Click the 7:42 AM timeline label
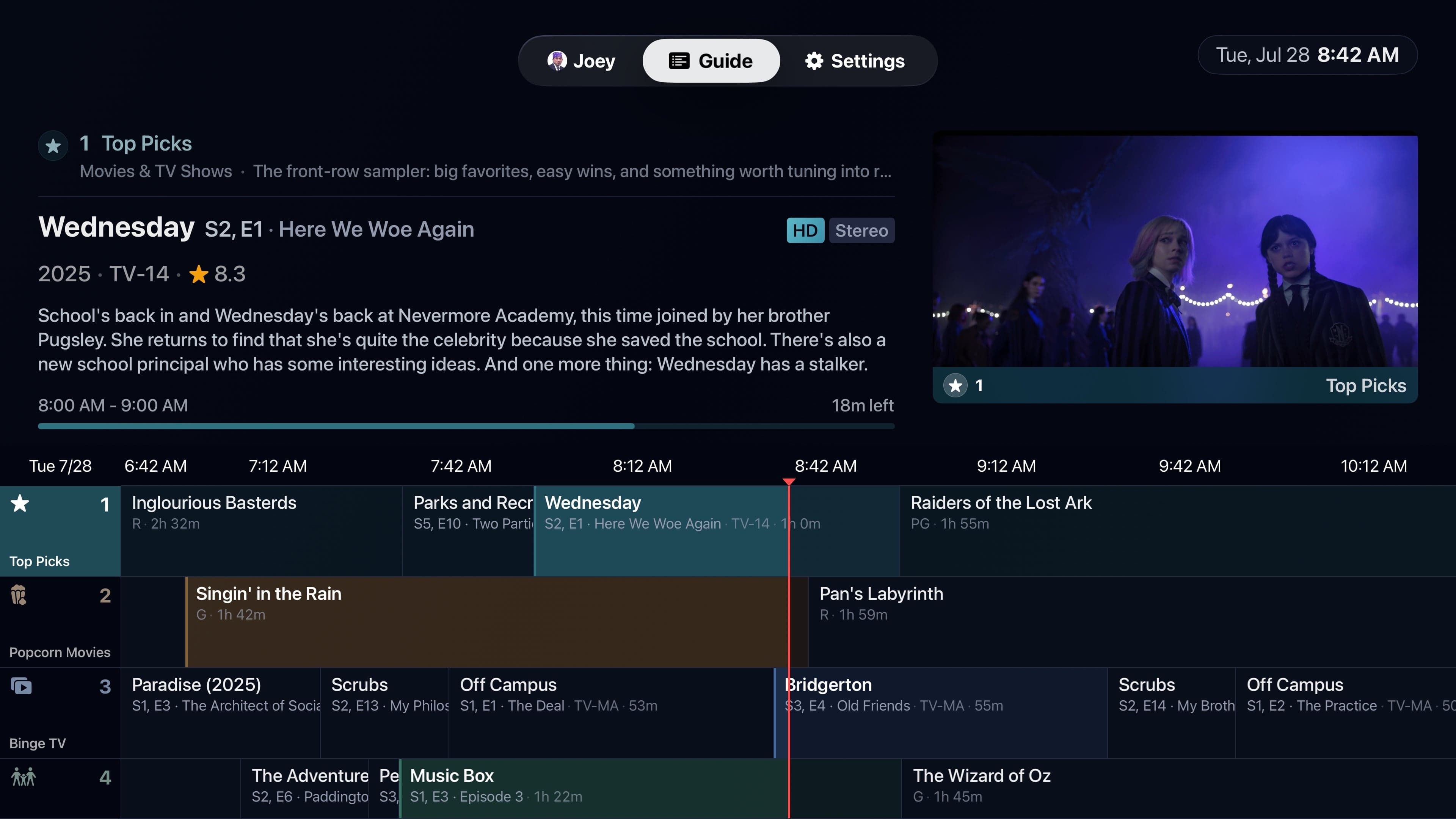 click(461, 466)
